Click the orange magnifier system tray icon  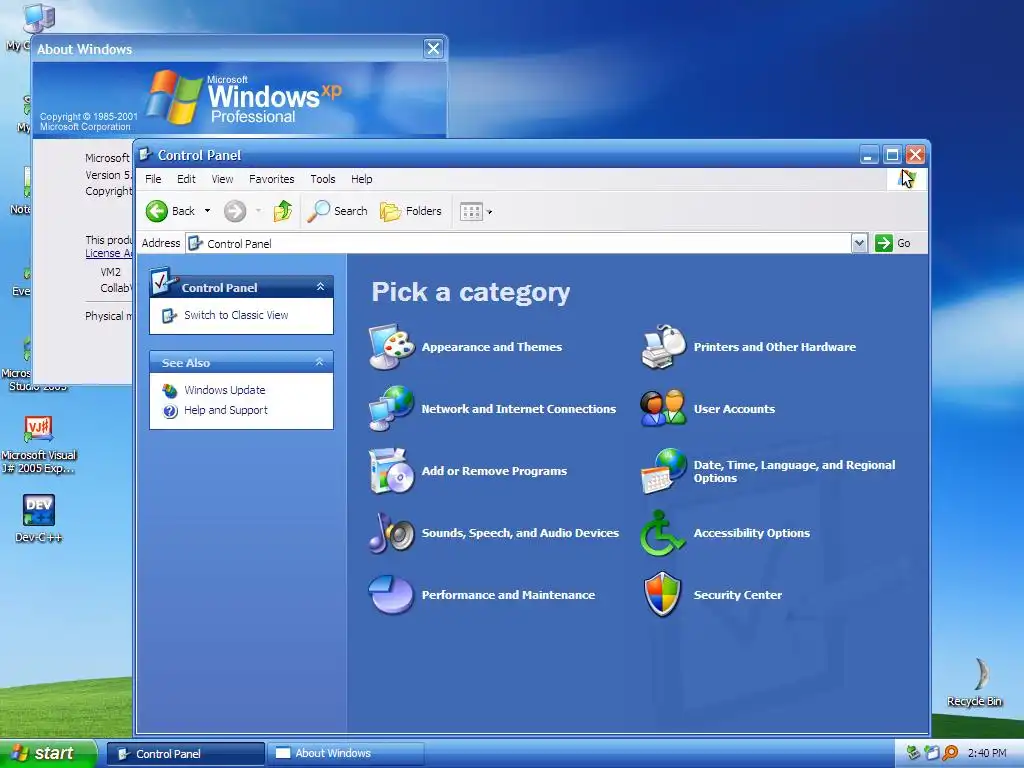pyautogui.click(x=950, y=753)
